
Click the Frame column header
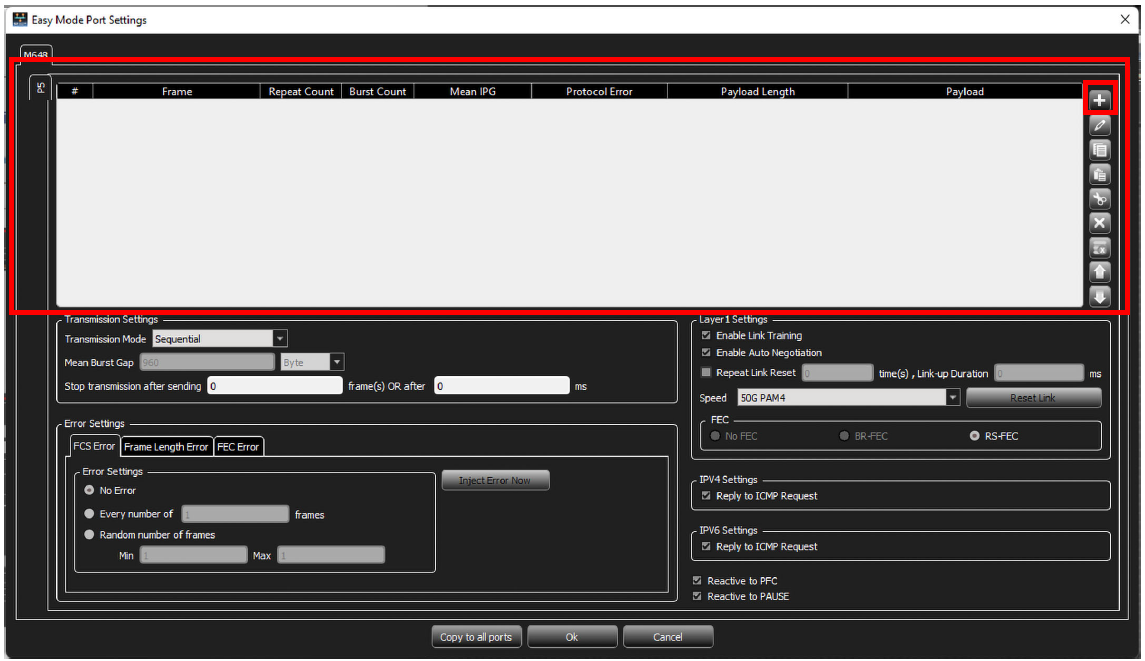click(x=177, y=91)
